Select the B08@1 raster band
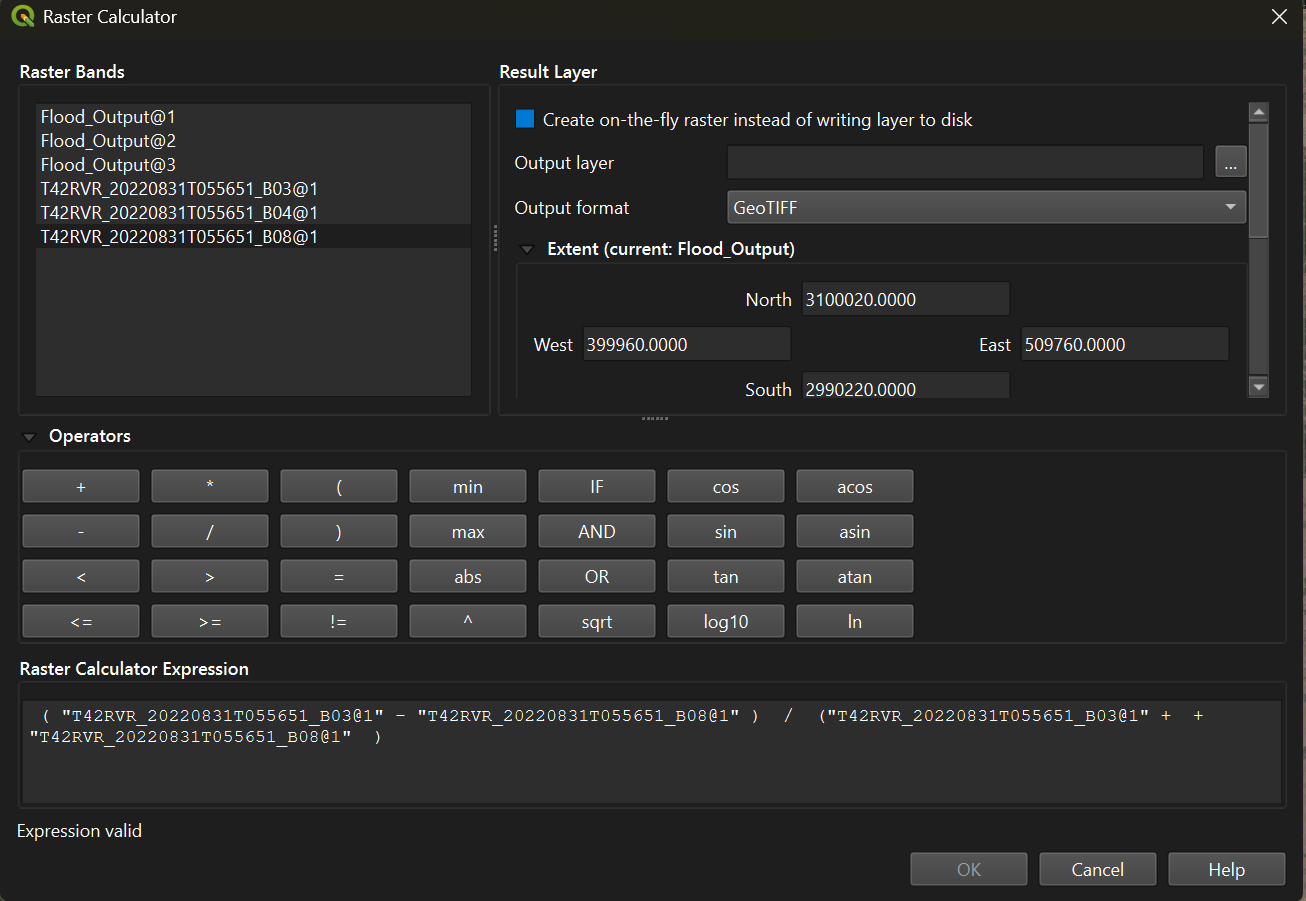Viewport: 1306px width, 901px height. coord(253,237)
